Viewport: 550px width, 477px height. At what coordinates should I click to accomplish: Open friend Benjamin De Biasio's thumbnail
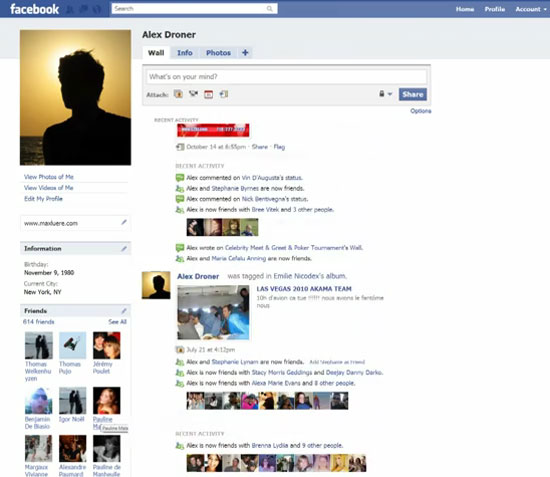(x=39, y=401)
